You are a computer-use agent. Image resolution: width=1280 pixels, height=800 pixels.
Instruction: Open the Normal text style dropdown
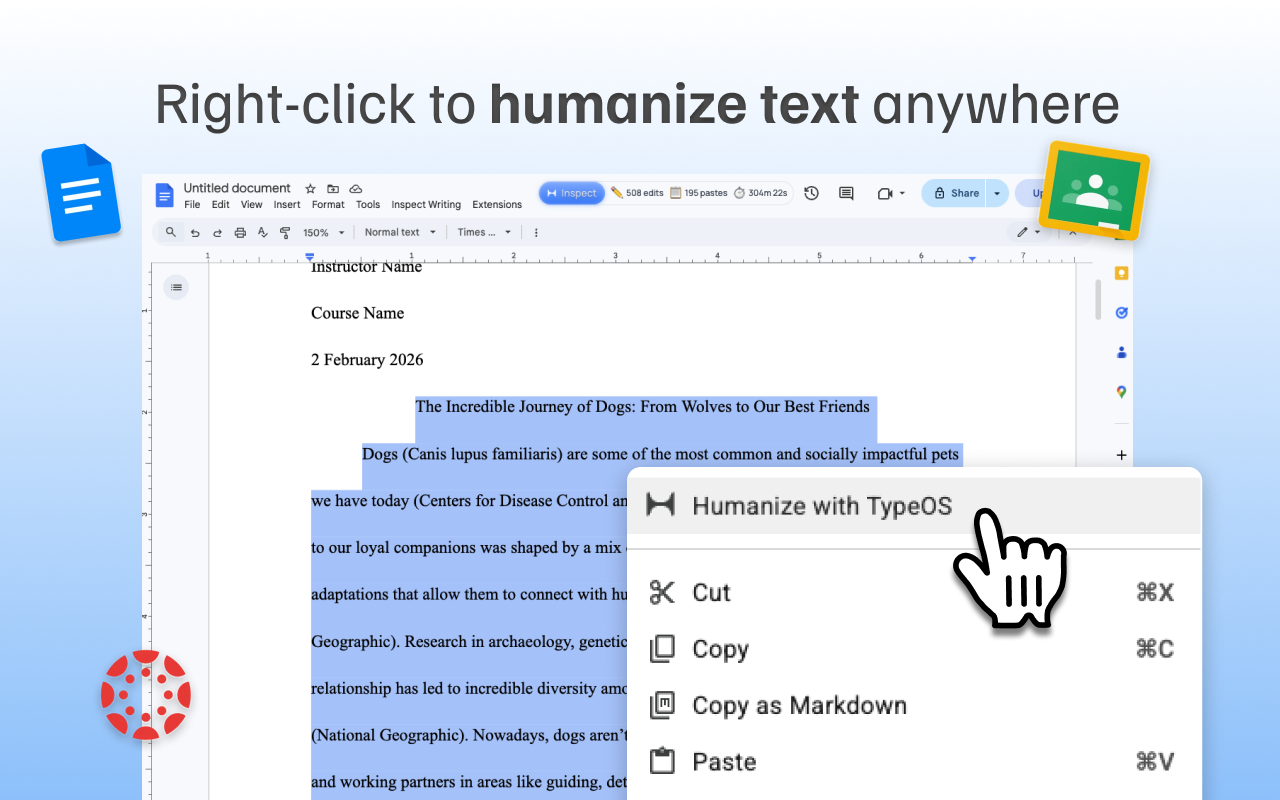point(400,232)
